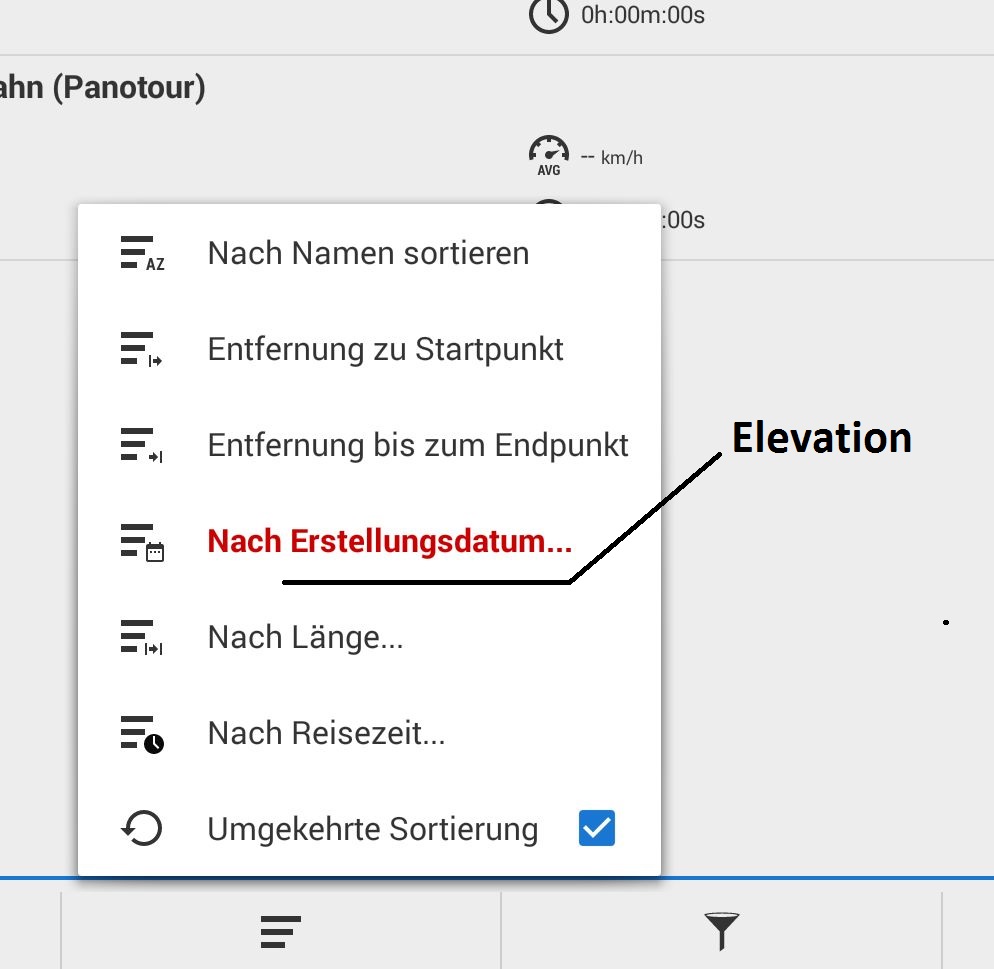Click the circular arrow reverse-sort icon
994x969 pixels.
point(141,829)
